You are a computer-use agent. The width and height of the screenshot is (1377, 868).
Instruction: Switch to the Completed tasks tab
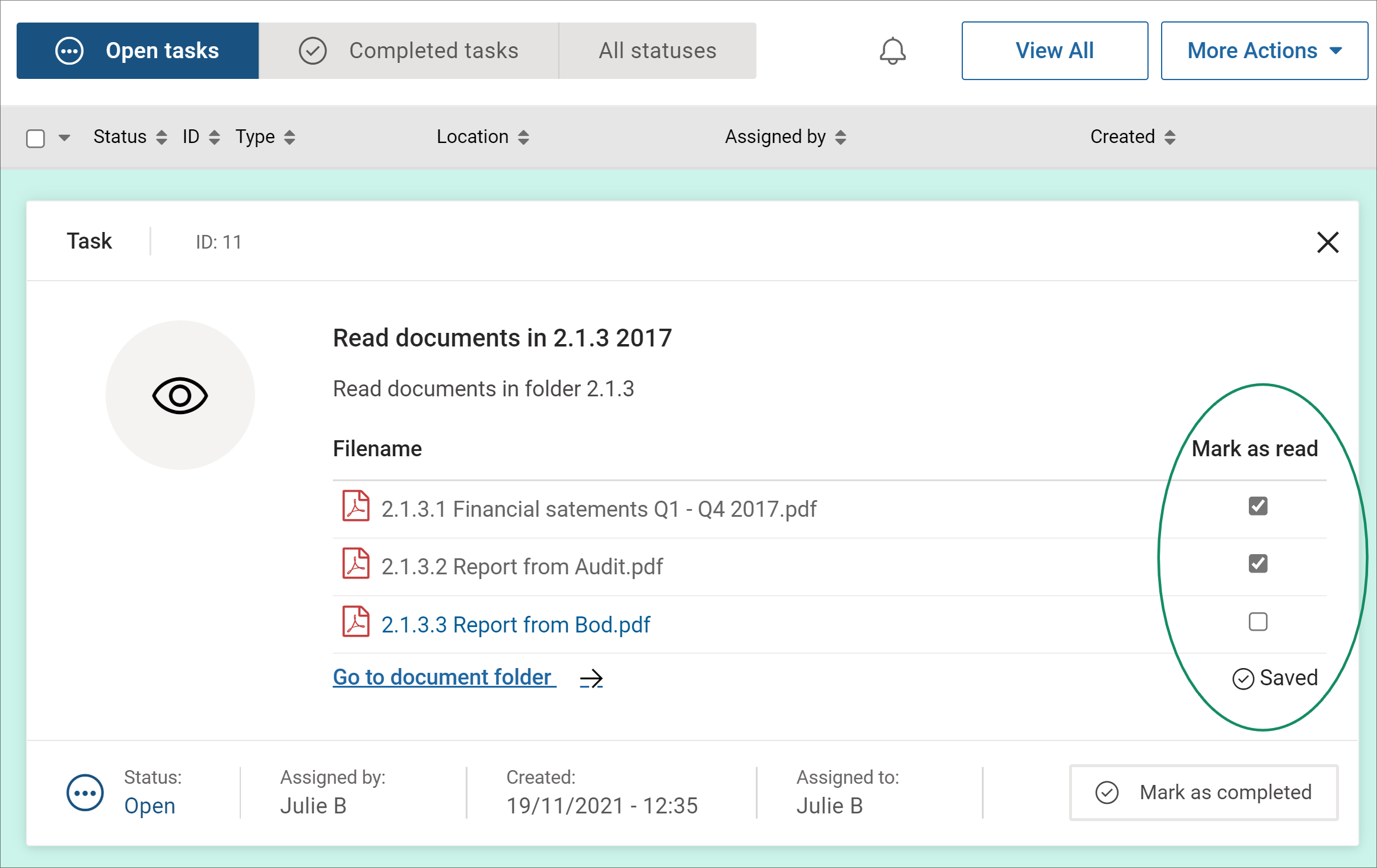(x=409, y=51)
